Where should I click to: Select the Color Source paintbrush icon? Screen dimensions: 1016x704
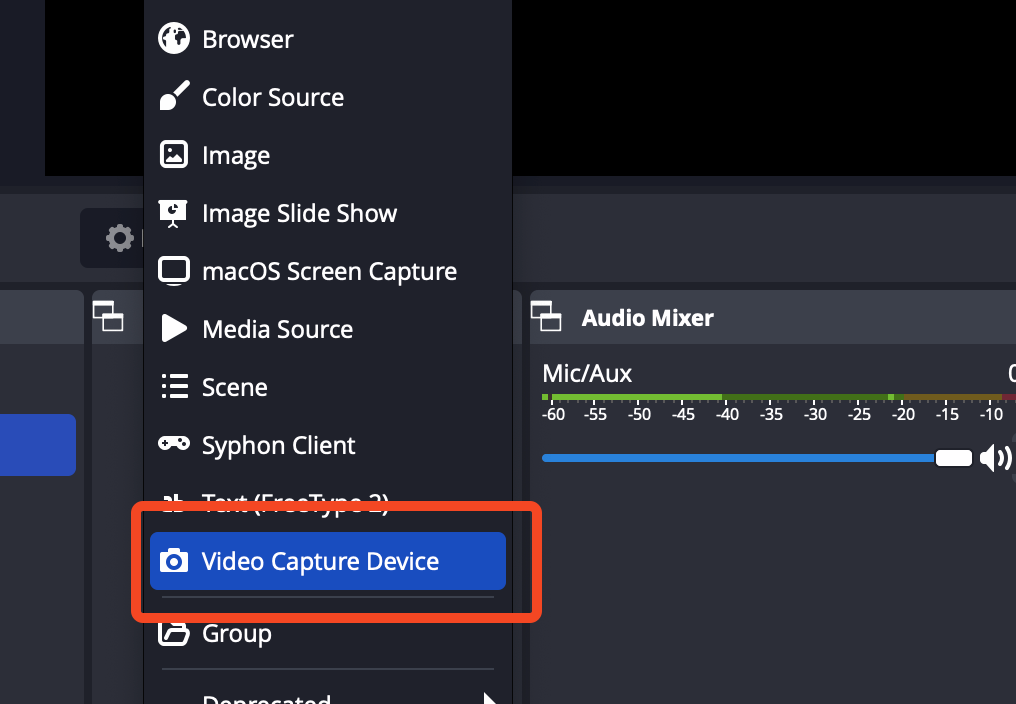(x=174, y=97)
